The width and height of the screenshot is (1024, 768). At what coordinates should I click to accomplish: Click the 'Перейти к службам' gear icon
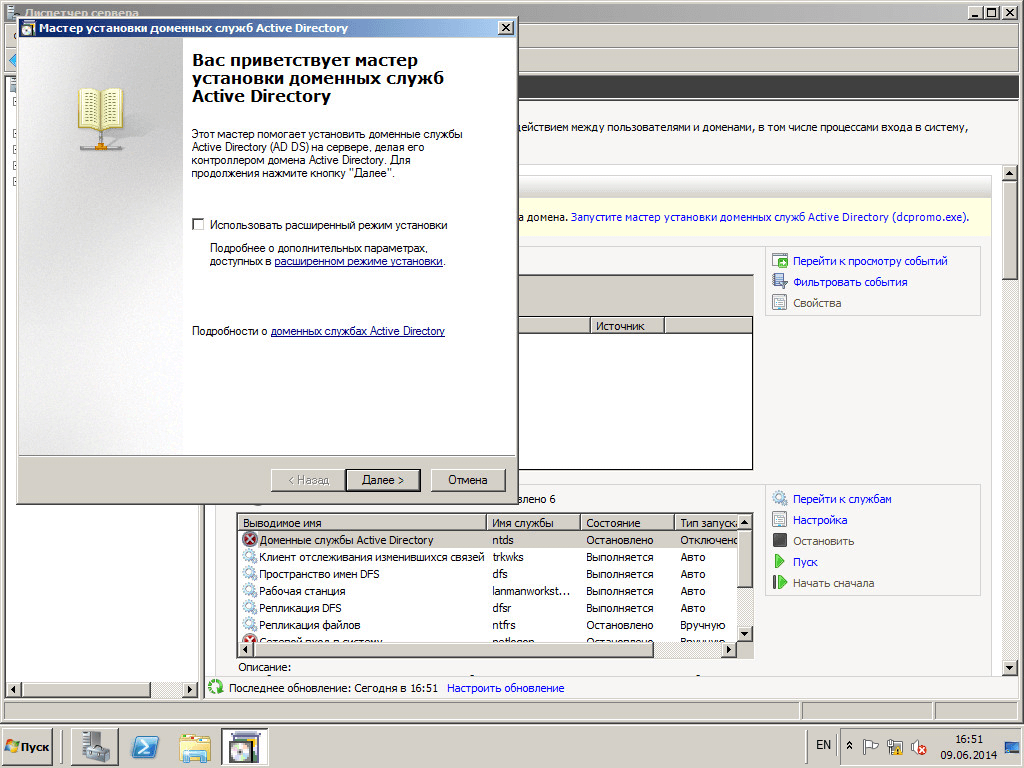tap(780, 499)
